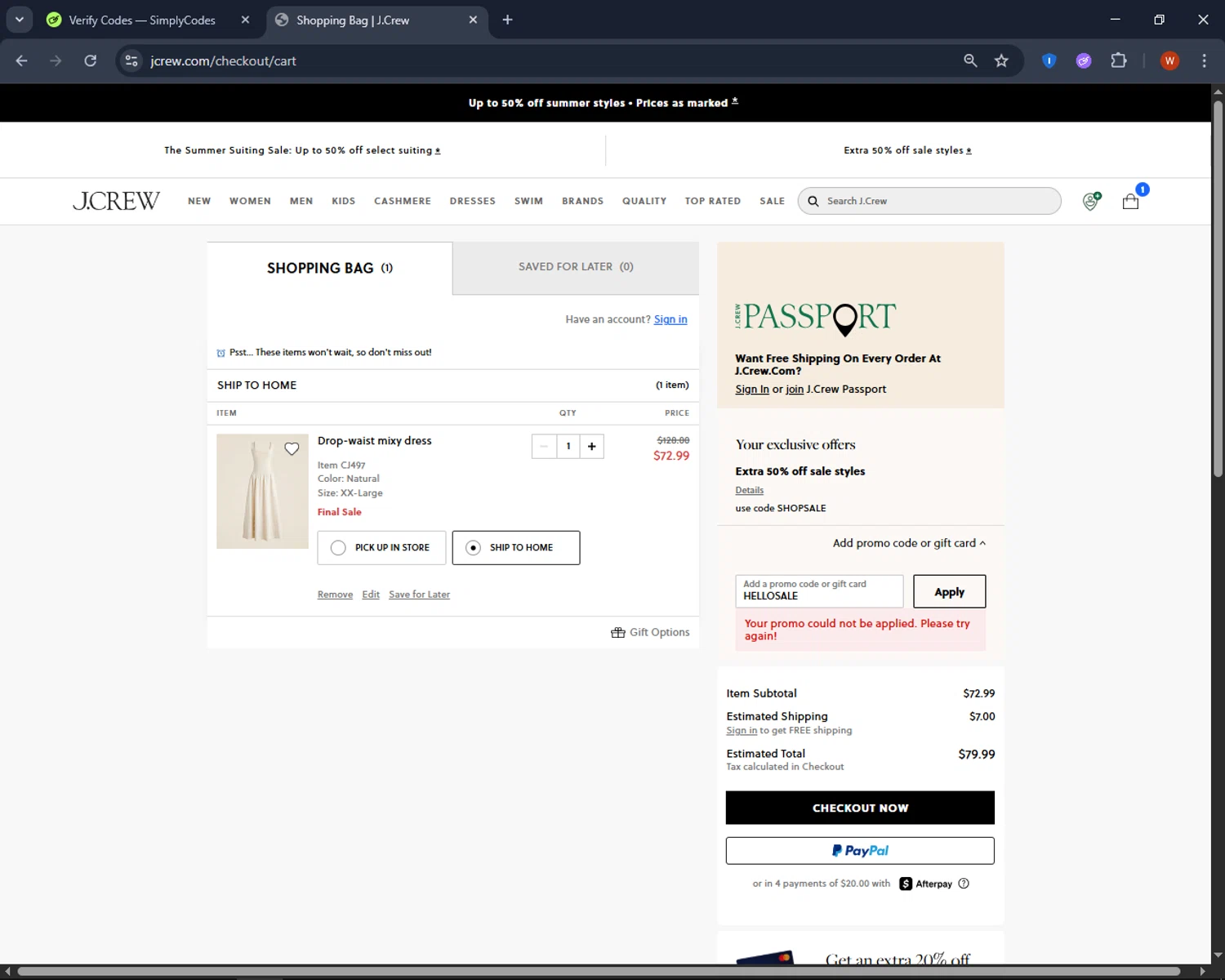
Task: Open the SALE menu
Action: click(772, 201)
